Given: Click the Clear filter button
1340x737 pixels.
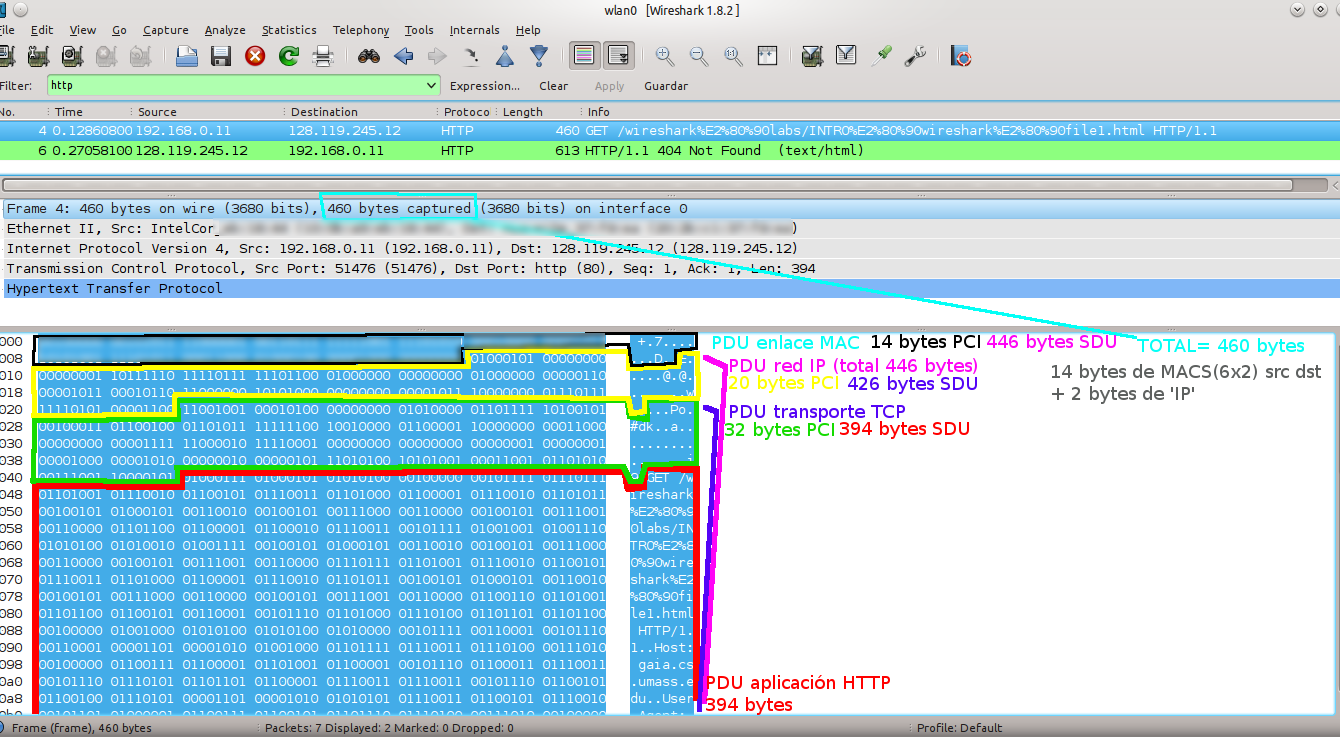Looking at the screenshot, I should click(553, 86).
